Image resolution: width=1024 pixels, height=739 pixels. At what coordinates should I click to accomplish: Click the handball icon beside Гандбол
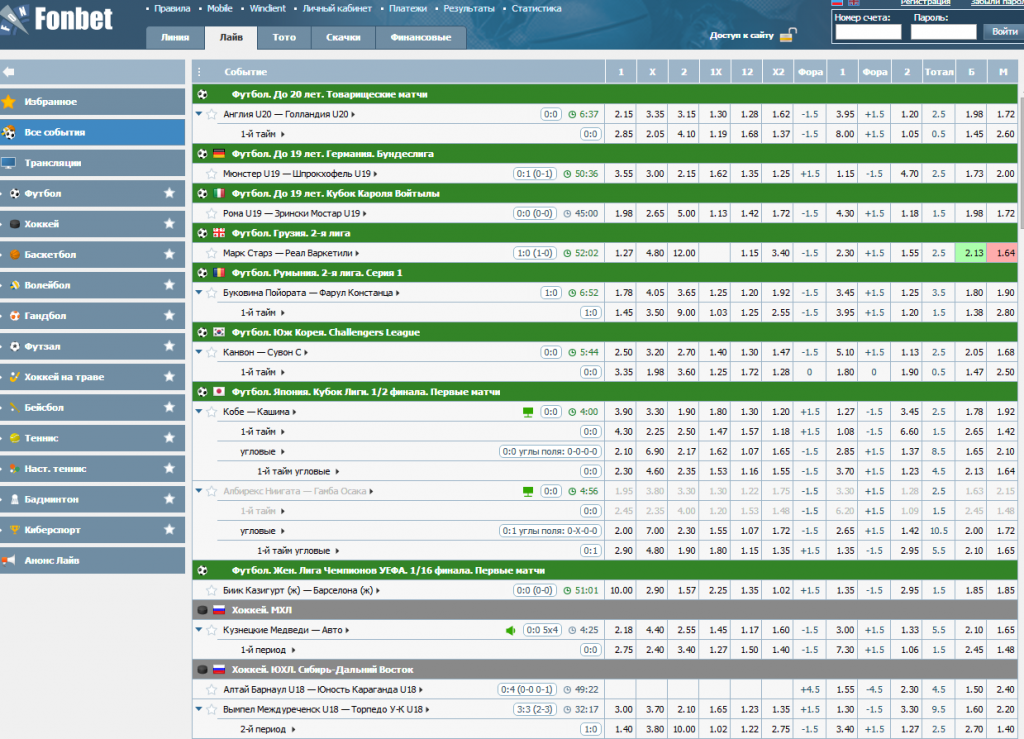pyautogui.click(x=14, y=316)
